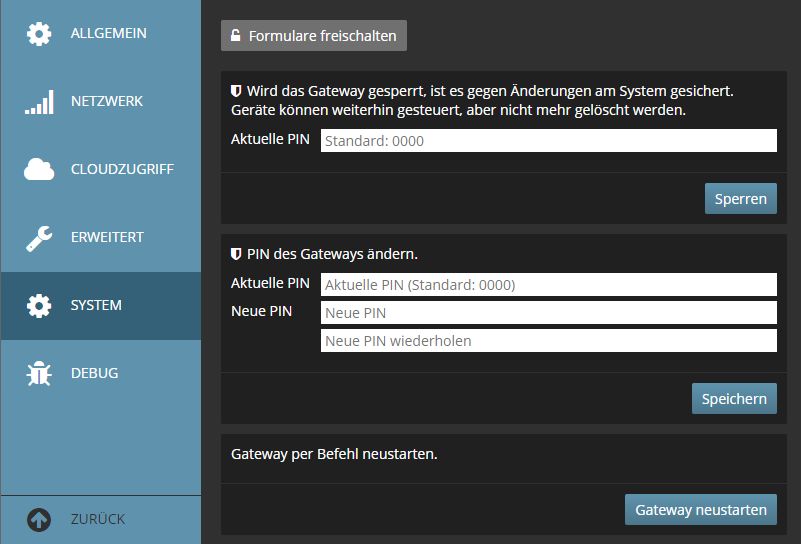Focus the Standard: 0000 PIN field
The height and width of the screenshot is (544, 801).
tap(548, 141)
